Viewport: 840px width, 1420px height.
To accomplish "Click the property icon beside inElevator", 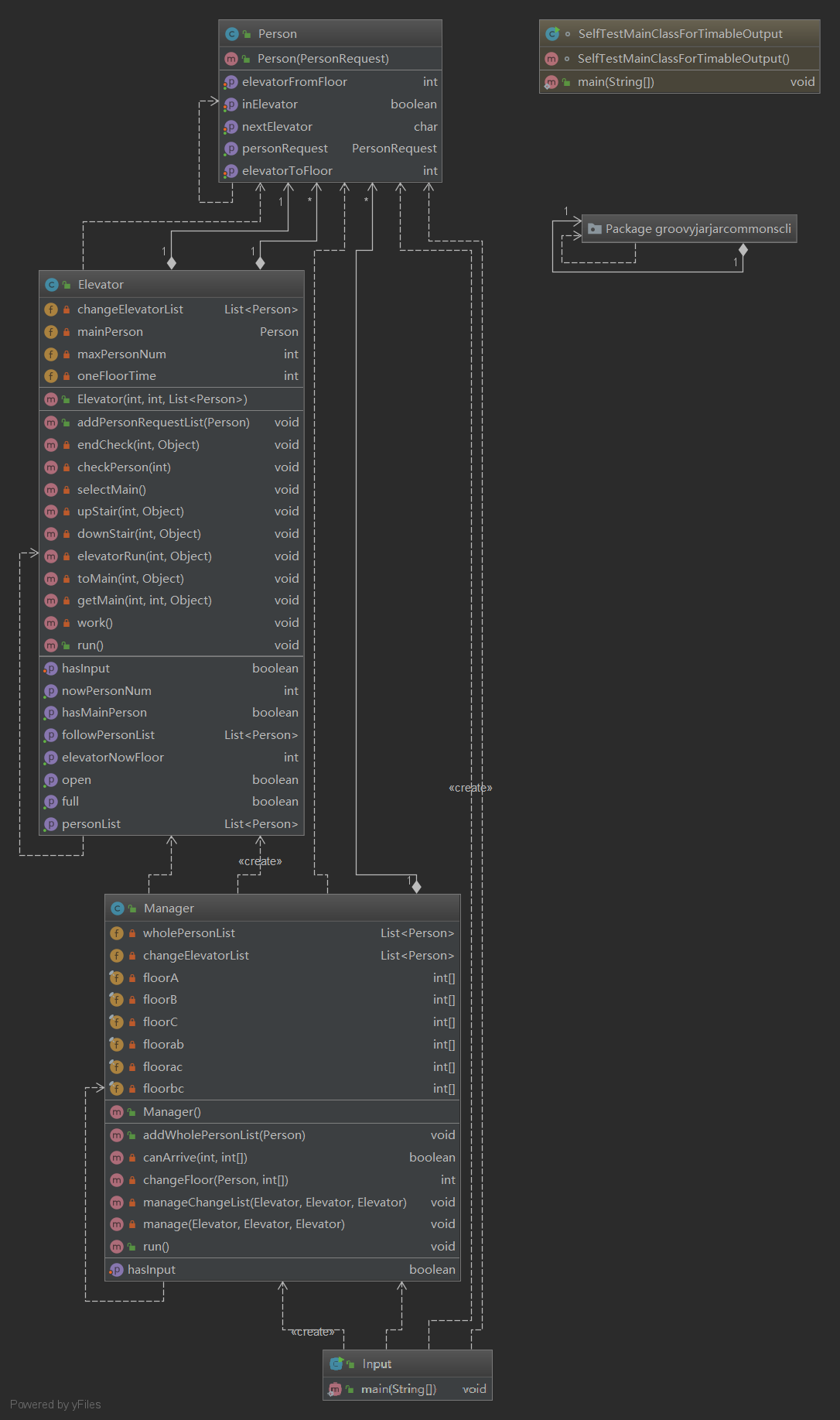I will 230,104.
